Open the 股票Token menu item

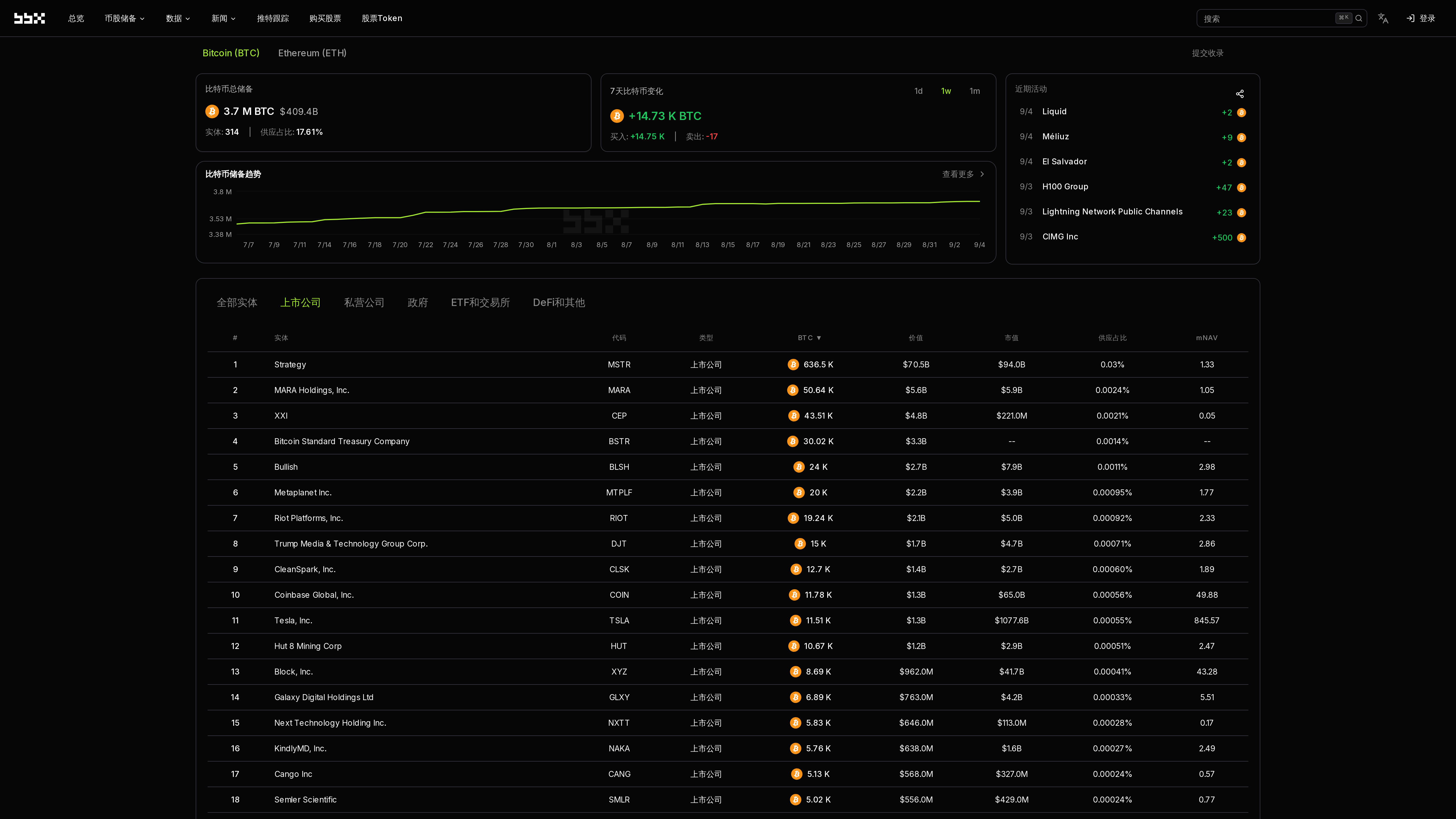tap(382, 18)
